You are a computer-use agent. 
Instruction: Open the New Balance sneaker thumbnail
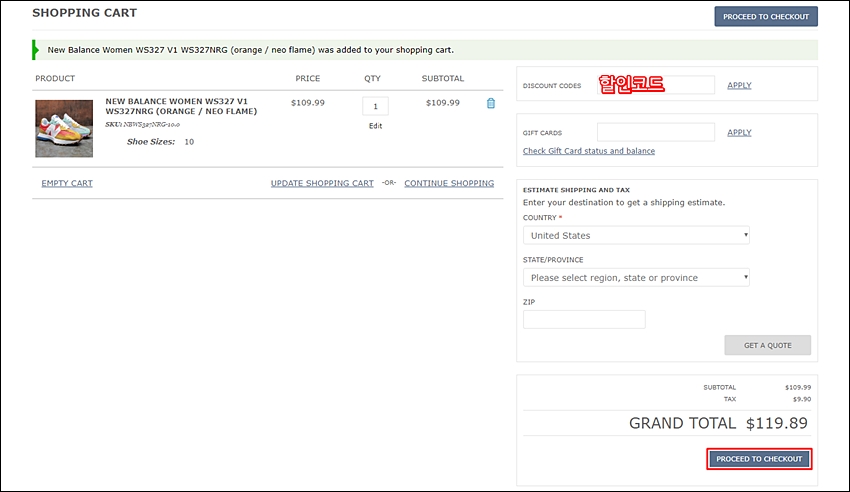[64, 128]
